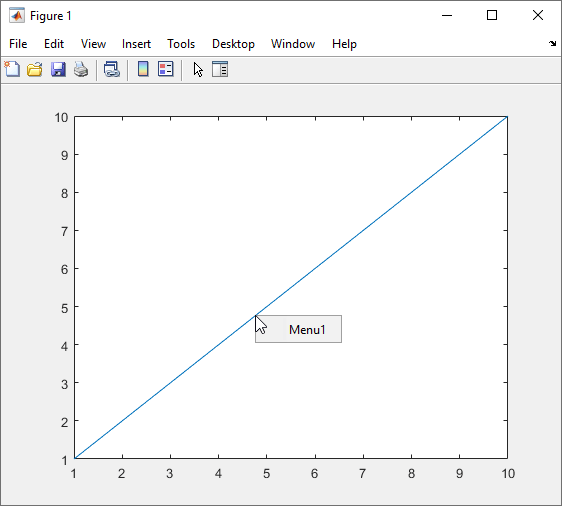This screenshot has width=562, height=506.
Task: Save the figure with the floppy disk icon
Action: pos(58,69)
